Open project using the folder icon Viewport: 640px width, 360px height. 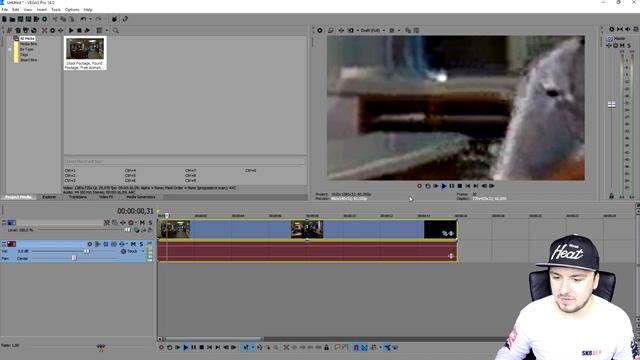click(12, 19)
